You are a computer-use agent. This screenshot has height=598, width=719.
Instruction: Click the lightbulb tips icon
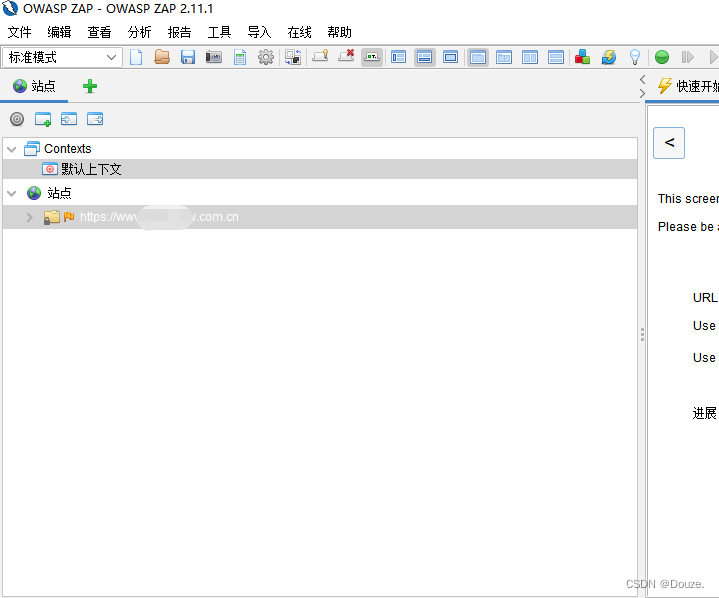tap(635, 57)
